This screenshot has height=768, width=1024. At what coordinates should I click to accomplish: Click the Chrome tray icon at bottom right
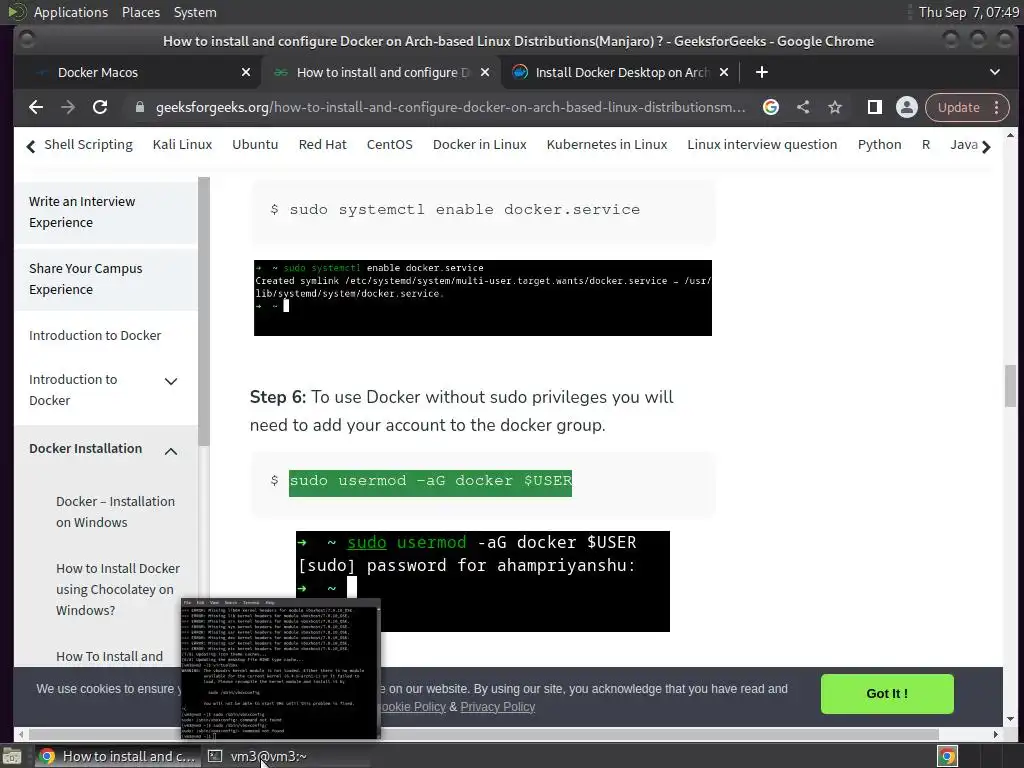pyautogui.click(x=948, y=756)
